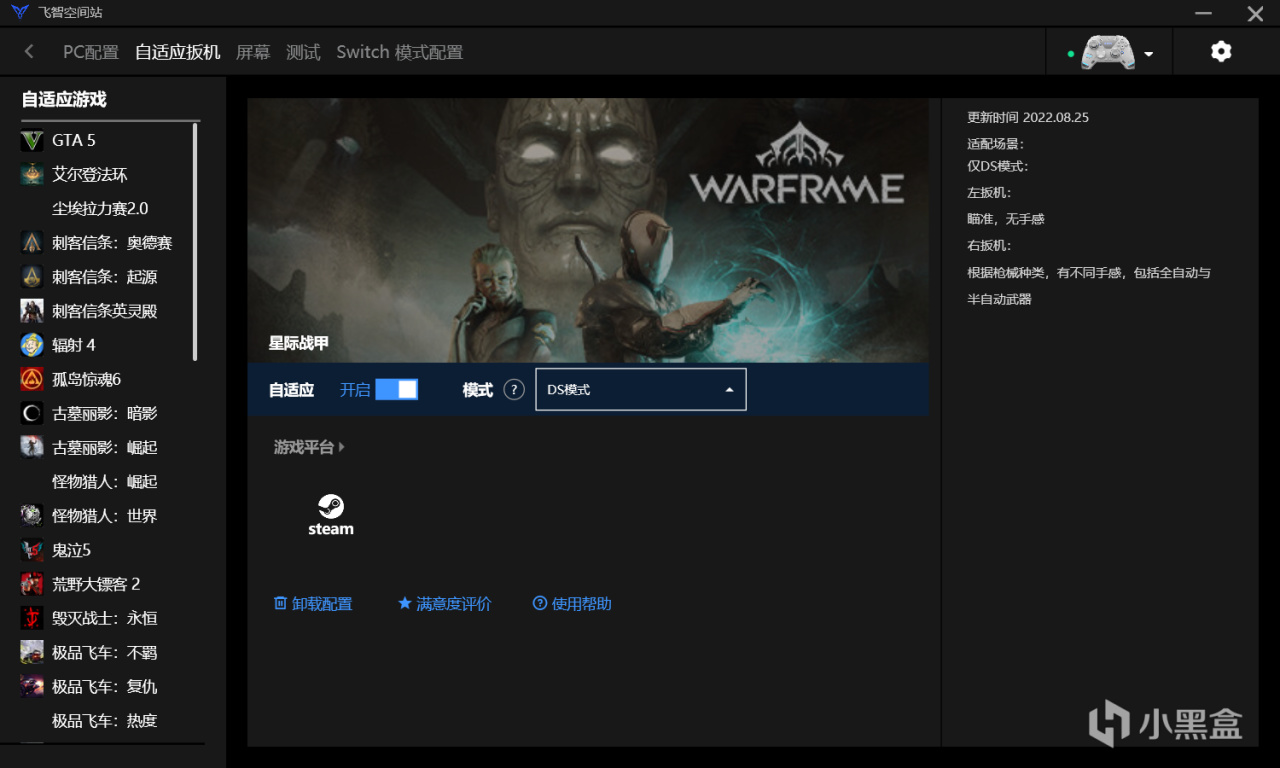Click the 毁灭战士：永恒 game icon
The image size is (1280, 768).
tap(32, 618)
